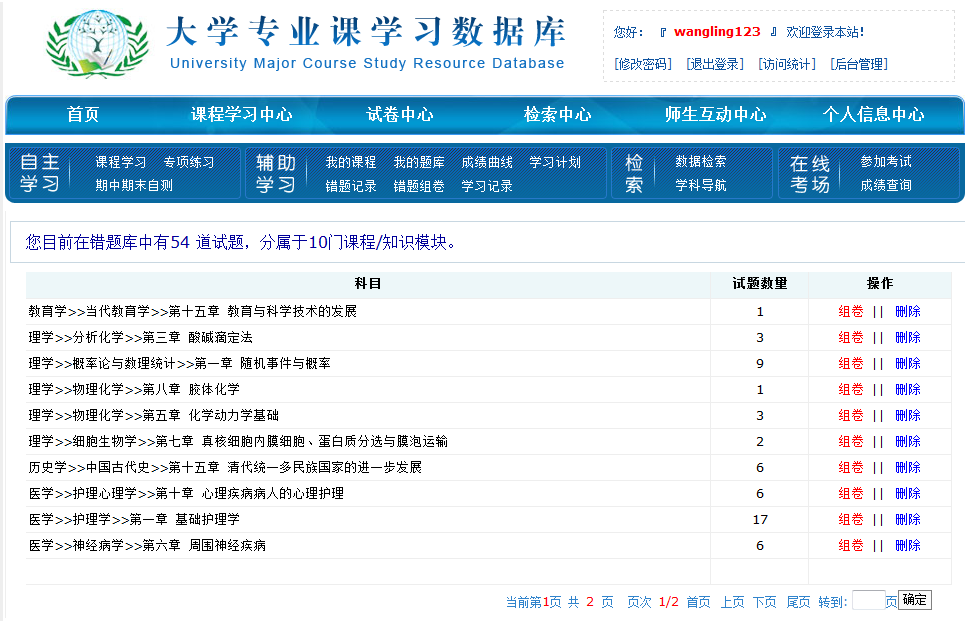Click the 退出登录 link
The image size is (968, 621).
(x=715, y=64)
